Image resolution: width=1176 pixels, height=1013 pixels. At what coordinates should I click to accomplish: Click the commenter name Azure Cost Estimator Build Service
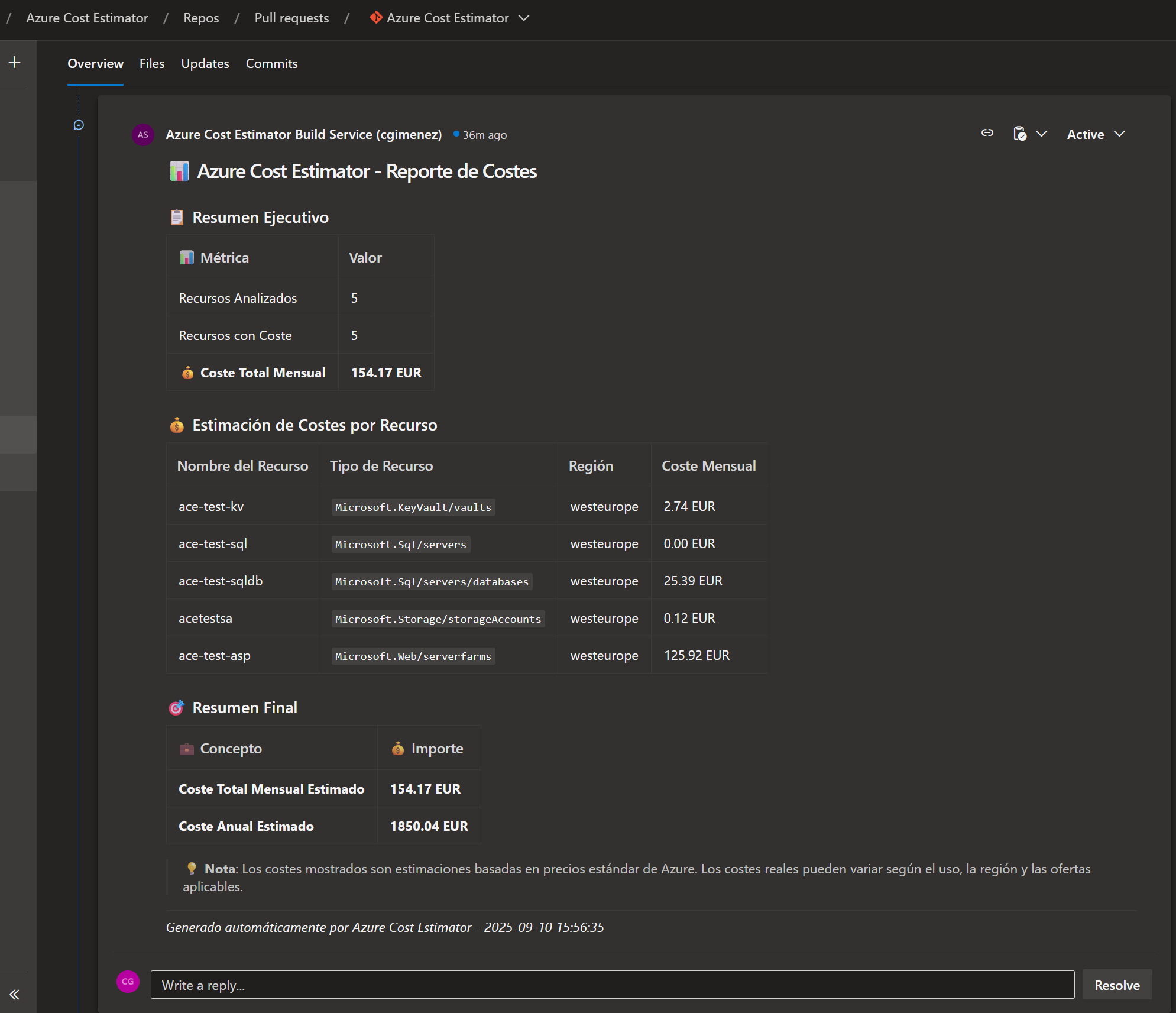304,134
